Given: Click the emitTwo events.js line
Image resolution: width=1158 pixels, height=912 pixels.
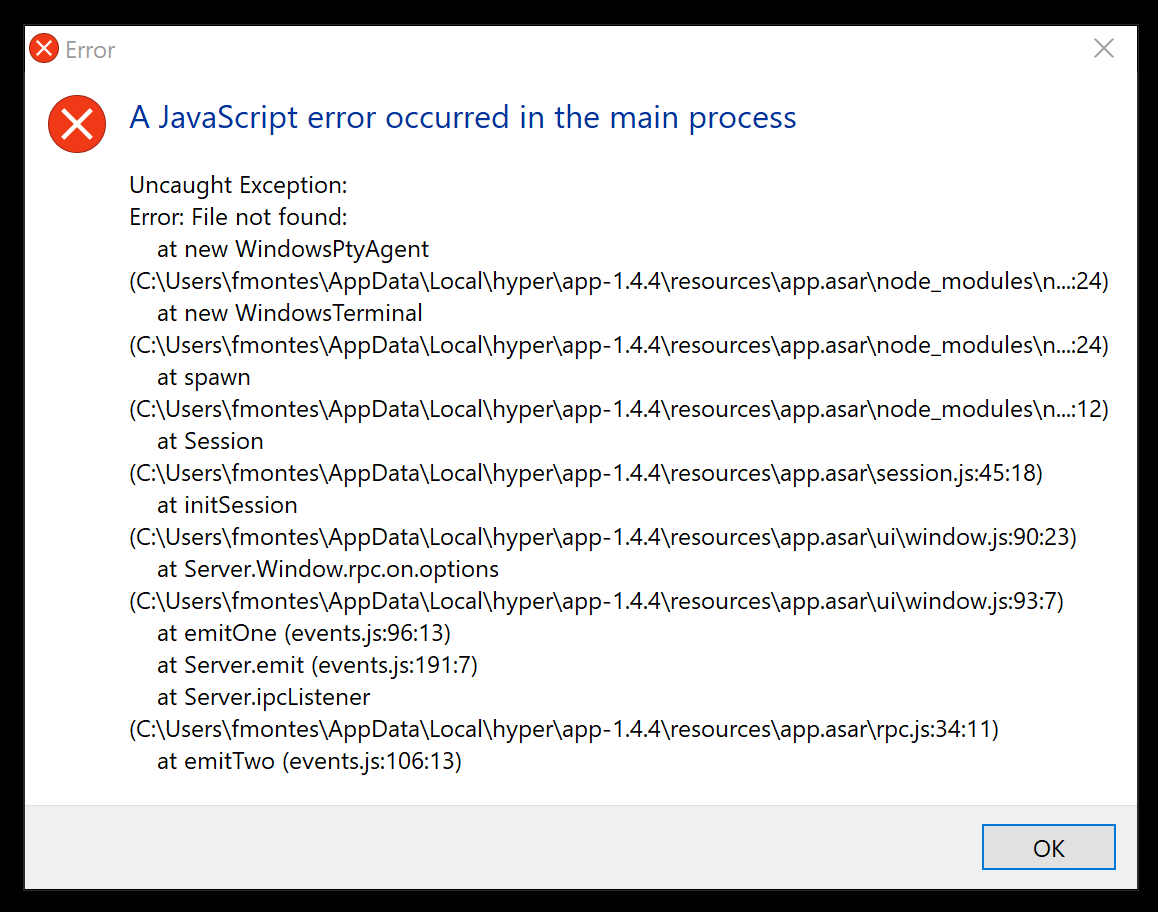Looking at the screenshot, I should [309, 761].
